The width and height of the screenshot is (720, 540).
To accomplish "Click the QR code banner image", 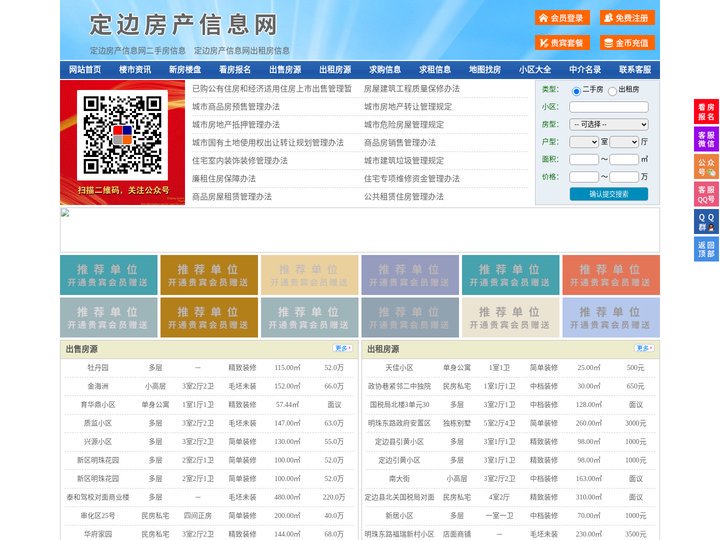I will 123,142.
